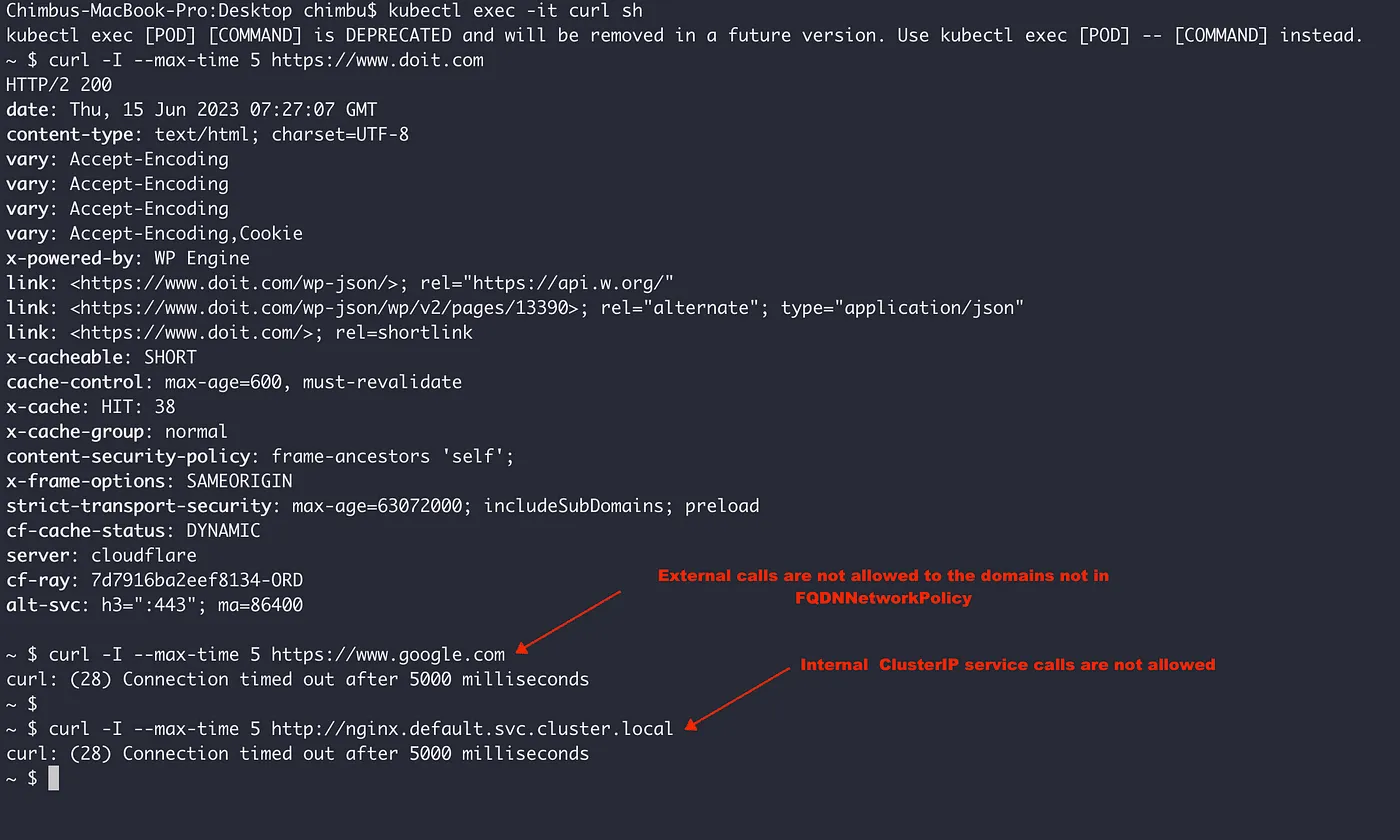The height and width of the screenshot is (840, 1400).
Task: Click the nginx.default.svc.cluster.local URL
Action: [473, 729]
